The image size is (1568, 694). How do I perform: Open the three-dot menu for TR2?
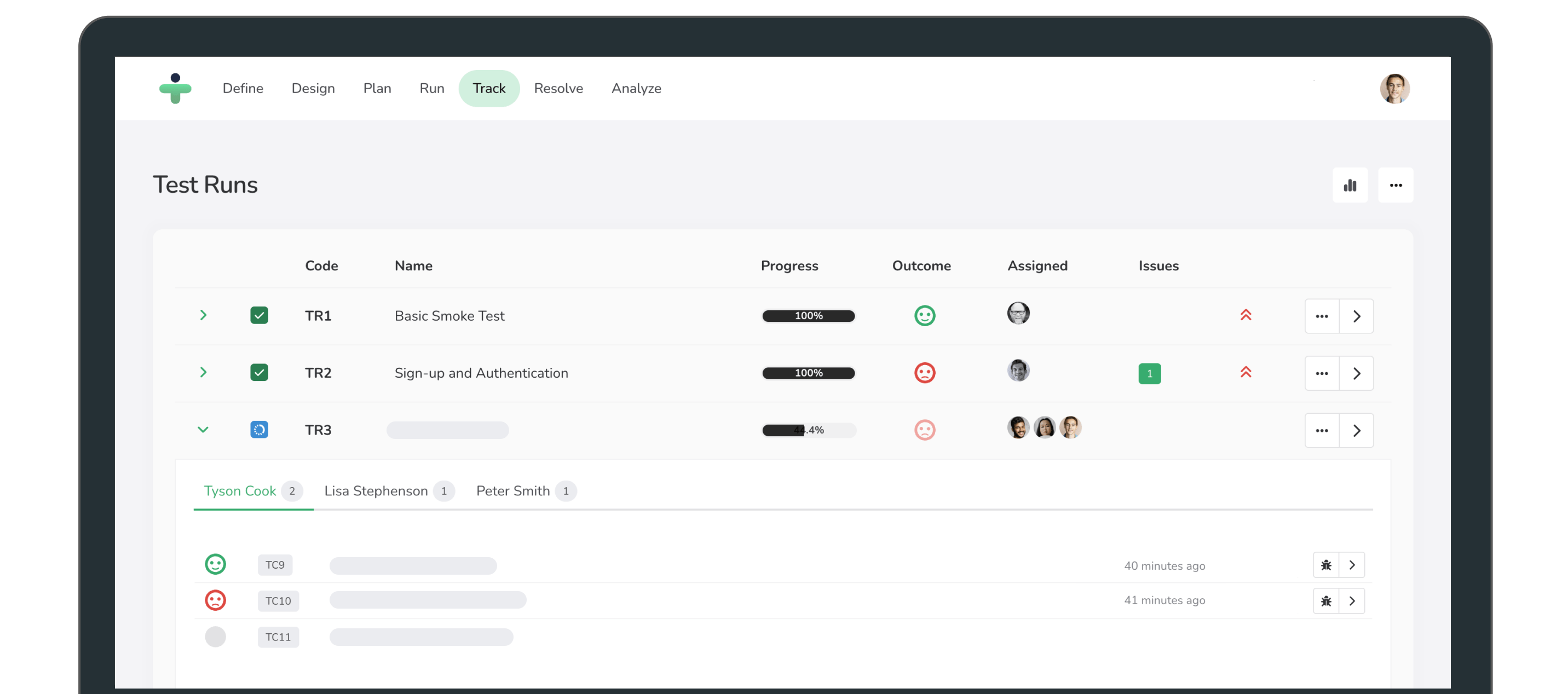(1322, 373)
